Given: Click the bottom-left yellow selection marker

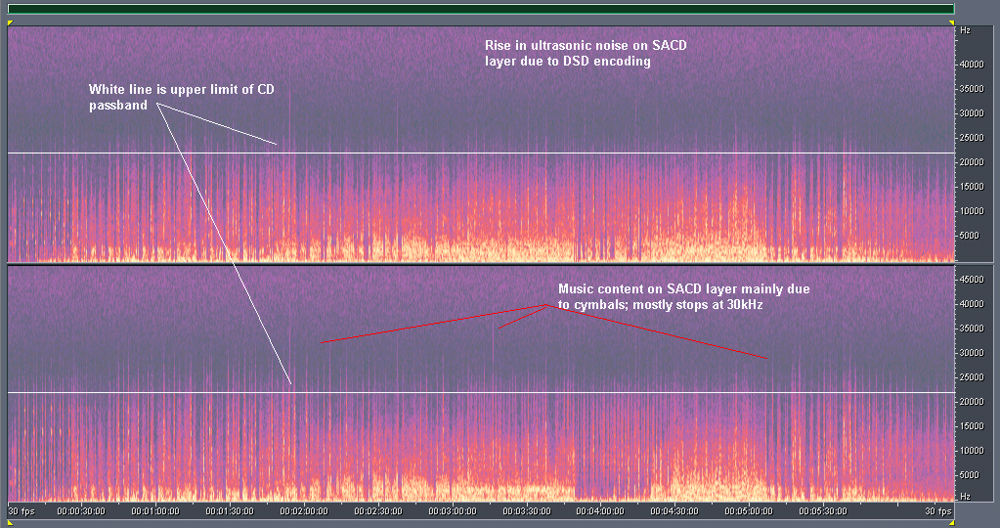Looking at the screenshot, I should (x=9, y=522).
